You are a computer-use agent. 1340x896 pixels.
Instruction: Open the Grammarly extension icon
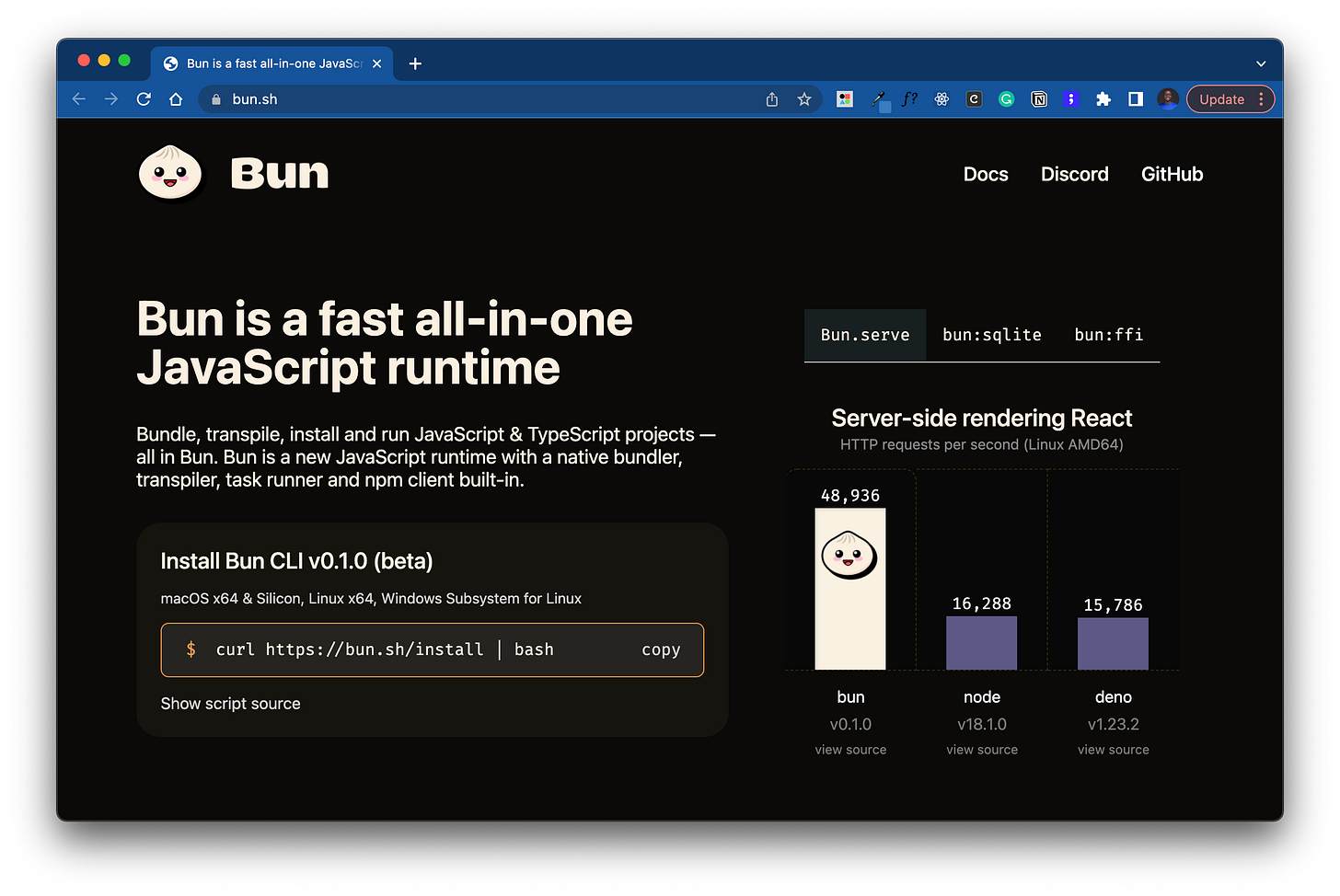click(1007, 99)
